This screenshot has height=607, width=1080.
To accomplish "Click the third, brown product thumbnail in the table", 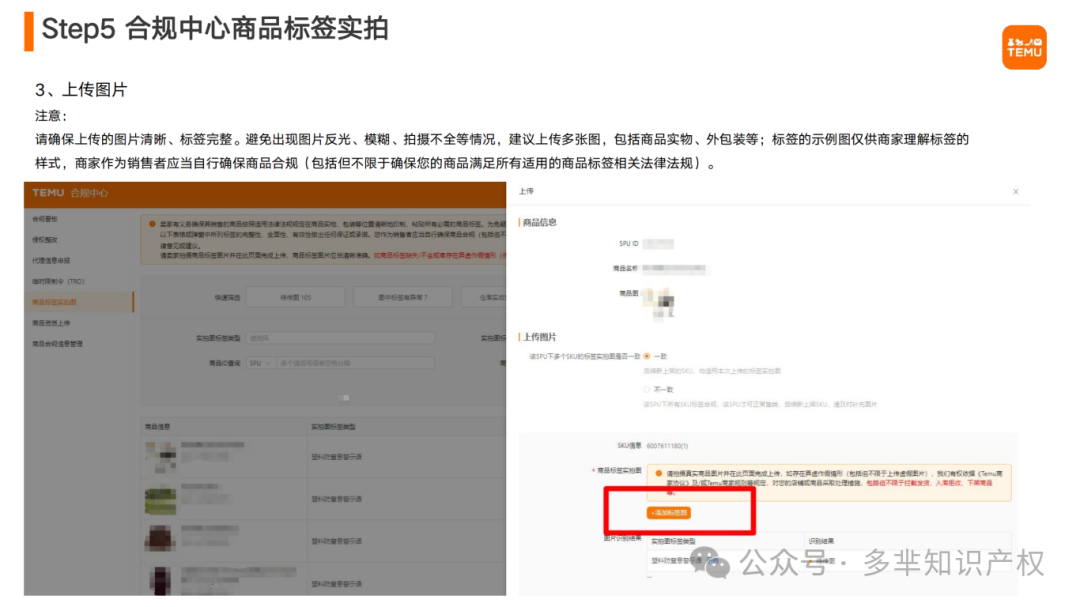I will (160, 539).
